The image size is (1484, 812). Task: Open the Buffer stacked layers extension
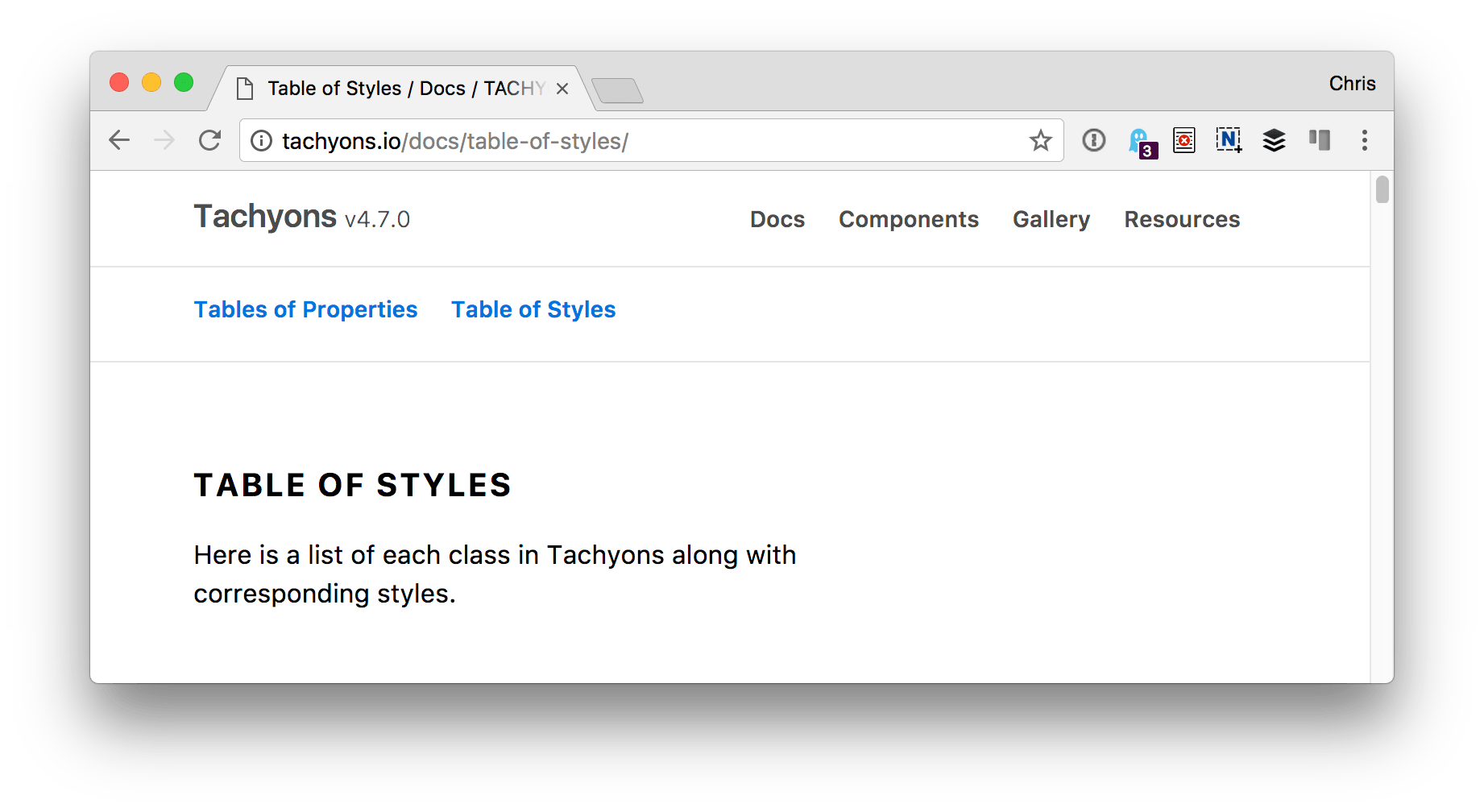click(x=1275, y=140)
